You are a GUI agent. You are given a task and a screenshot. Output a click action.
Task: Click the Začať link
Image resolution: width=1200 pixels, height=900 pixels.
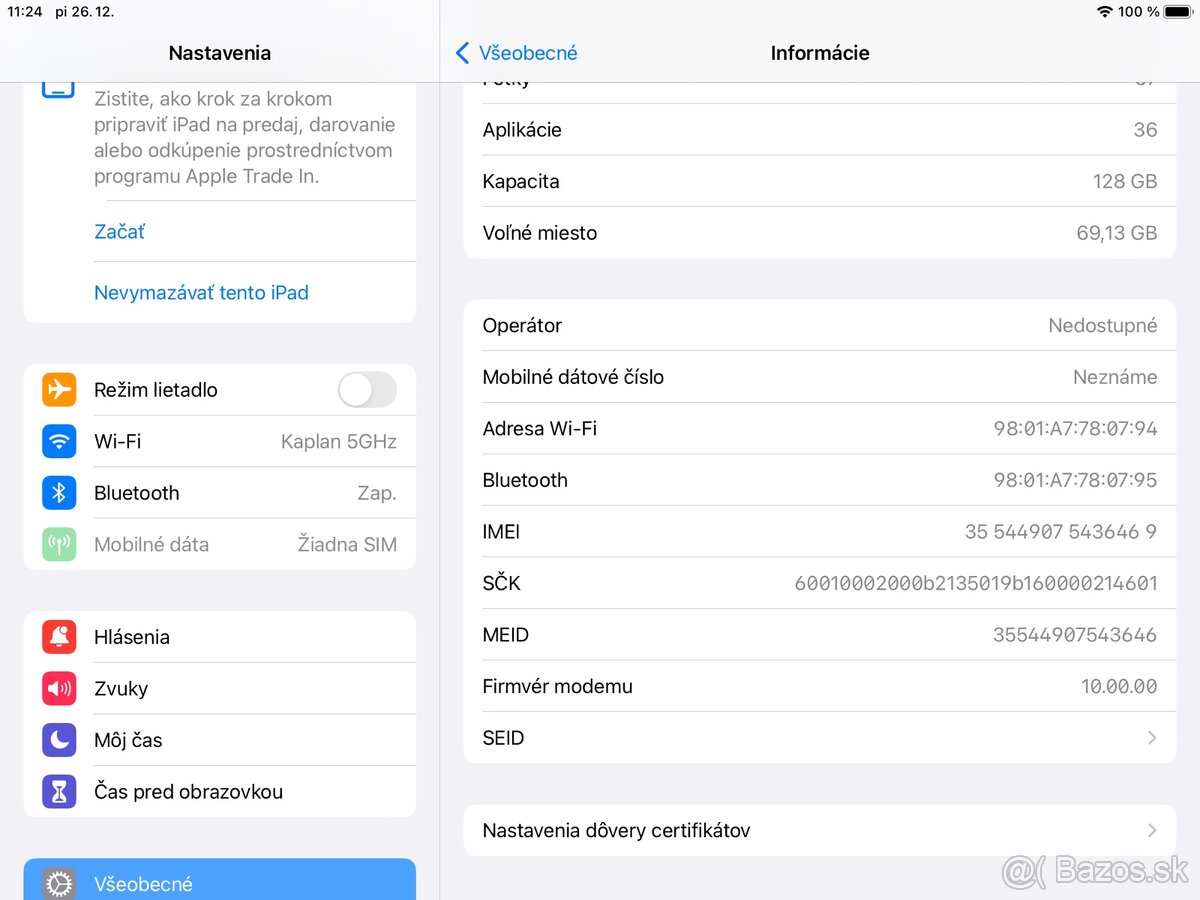[119, 231]
